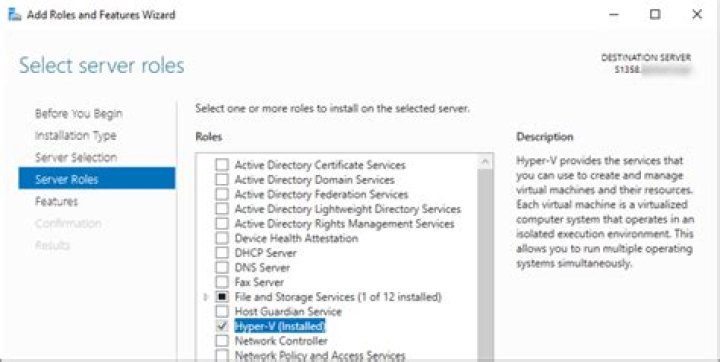
Task: Click File and Storage Services (1 of 12 installed) text
Action: [x=338, y=297]
